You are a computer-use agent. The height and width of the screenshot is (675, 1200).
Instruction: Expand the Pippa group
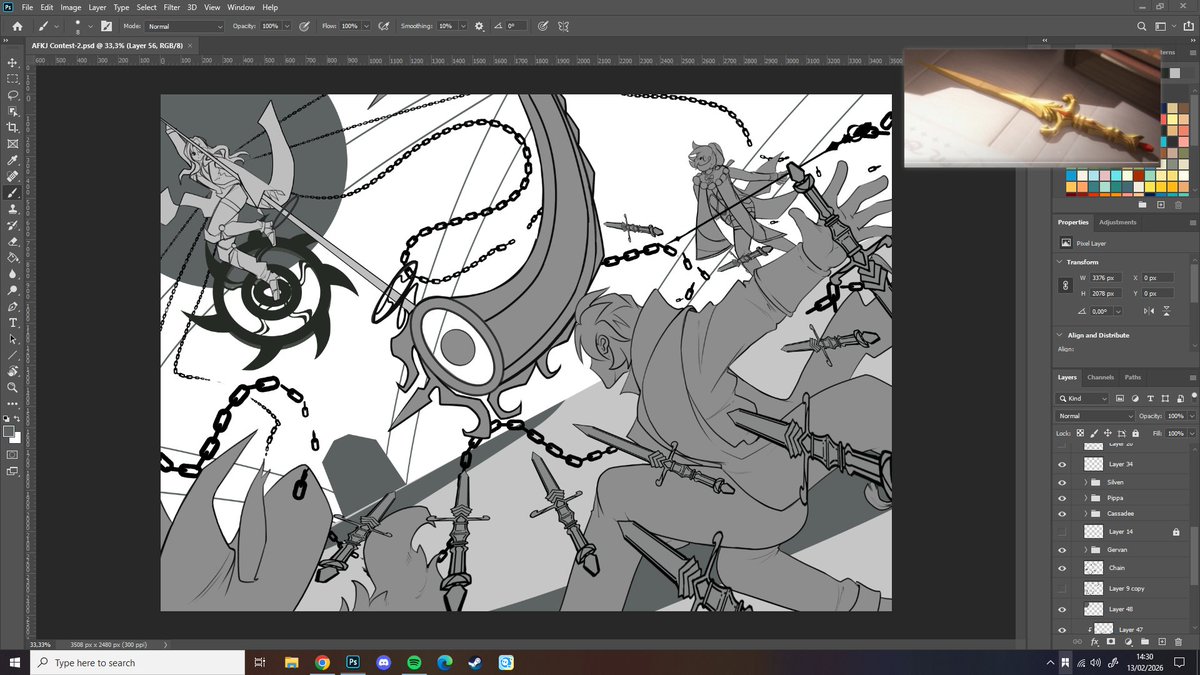pyautogui.click(x=1086, y=498)
